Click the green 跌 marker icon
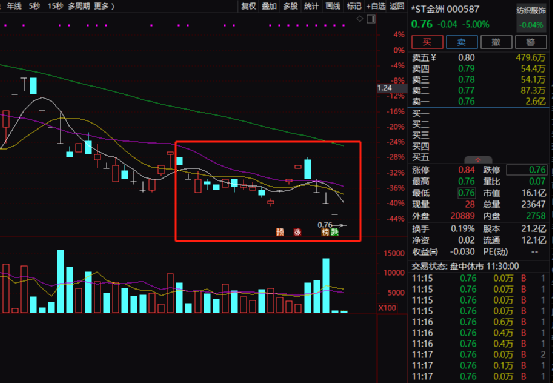This screenshot has height=383, width=553. [x=335, y=232]
